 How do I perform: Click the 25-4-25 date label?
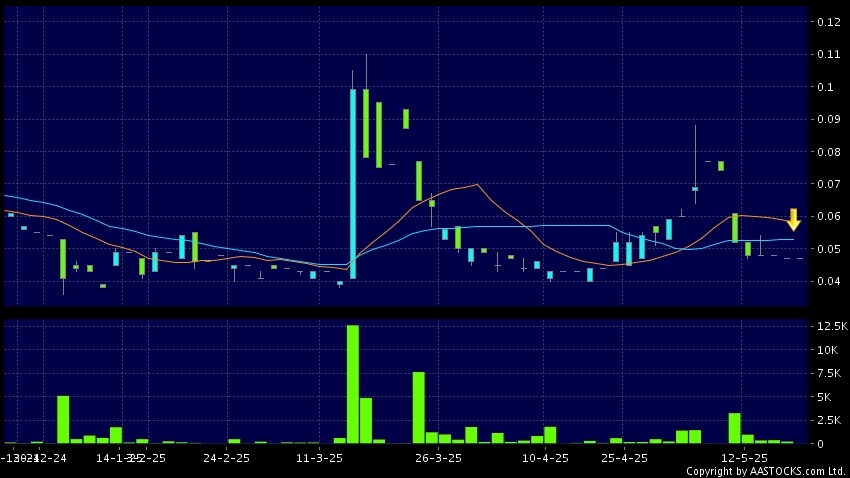[x=624, y=458]
